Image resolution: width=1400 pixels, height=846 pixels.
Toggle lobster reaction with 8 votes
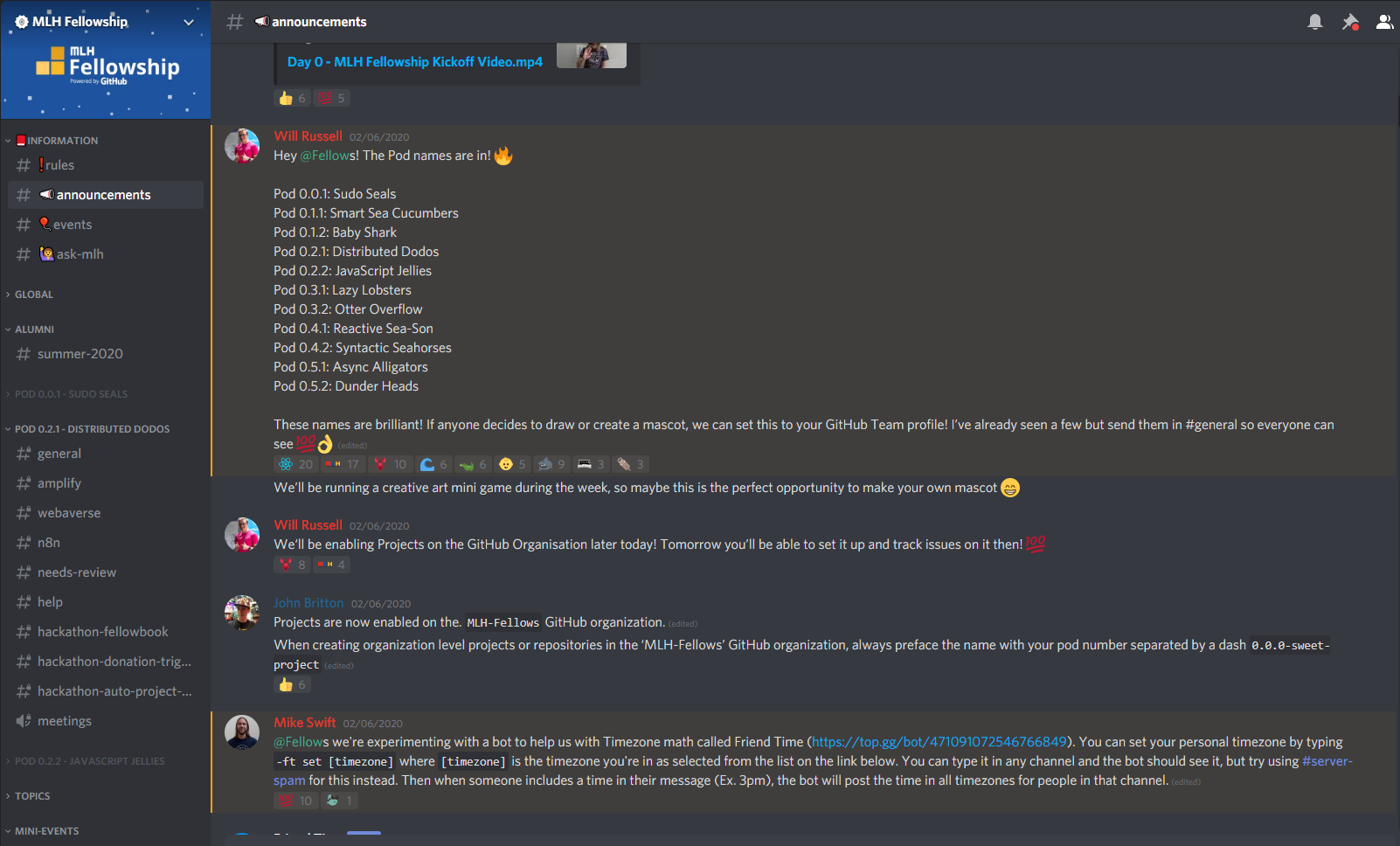pyautogui.click(x=293, y=565)
